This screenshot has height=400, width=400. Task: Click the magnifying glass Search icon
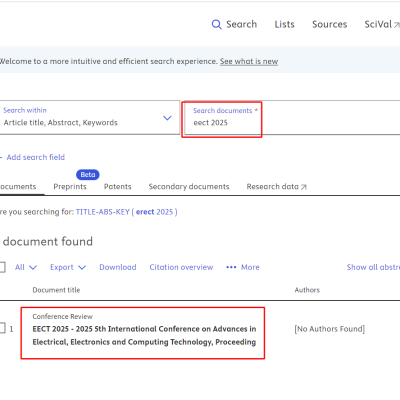216,24
